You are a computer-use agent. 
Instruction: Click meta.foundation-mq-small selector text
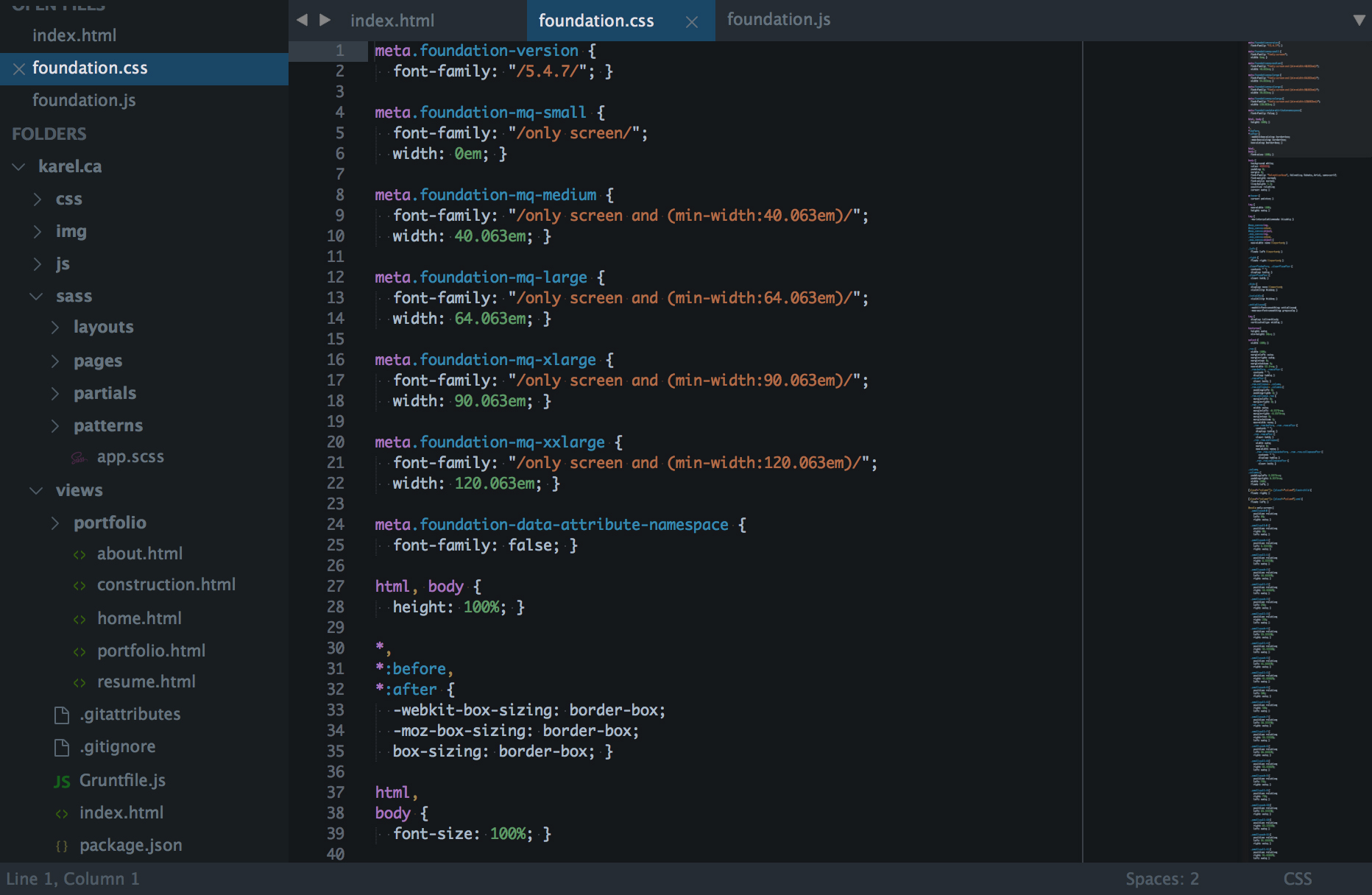click(x=480, y=113)
